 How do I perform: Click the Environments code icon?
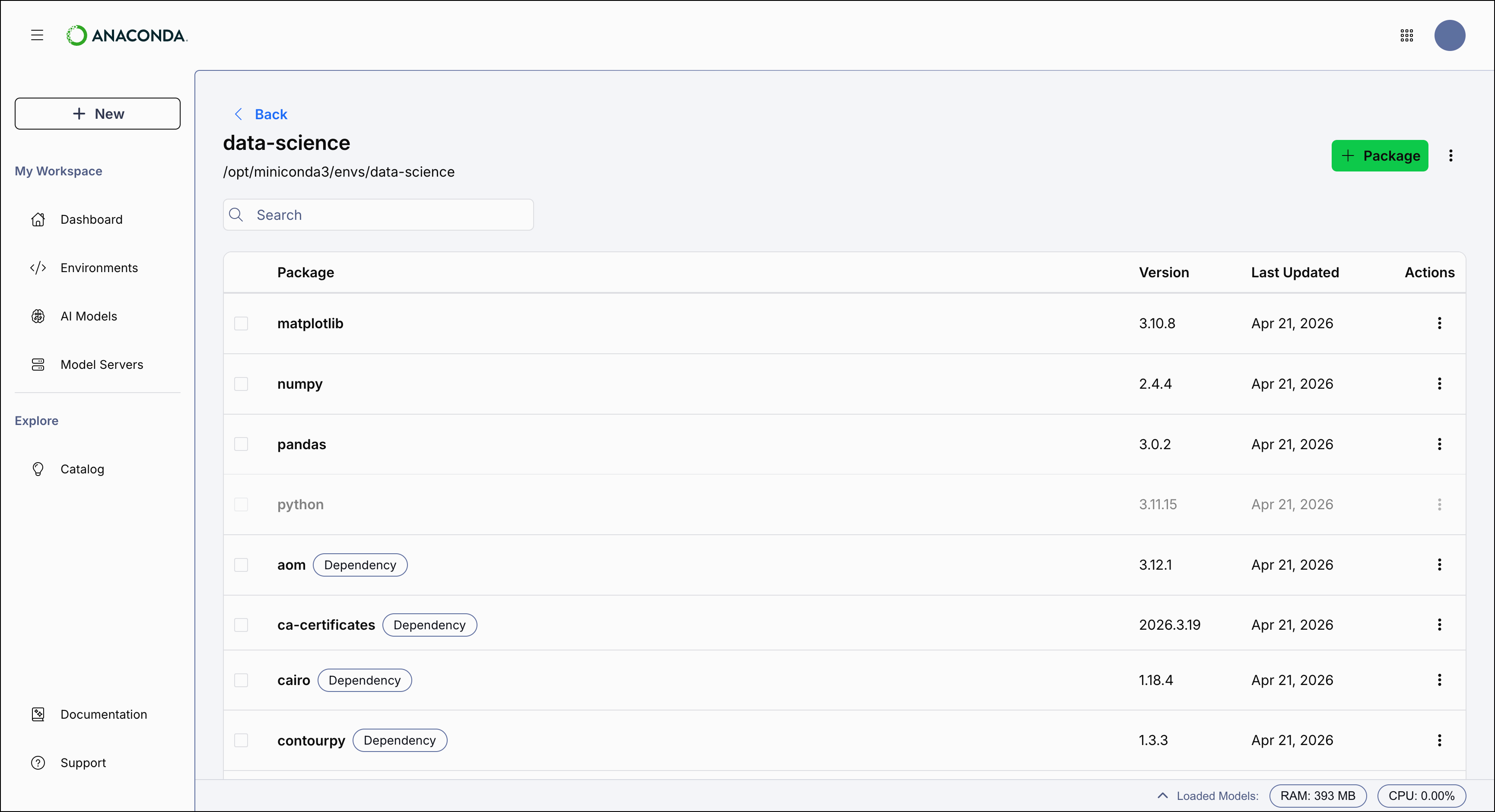click(x=38, y=268)
